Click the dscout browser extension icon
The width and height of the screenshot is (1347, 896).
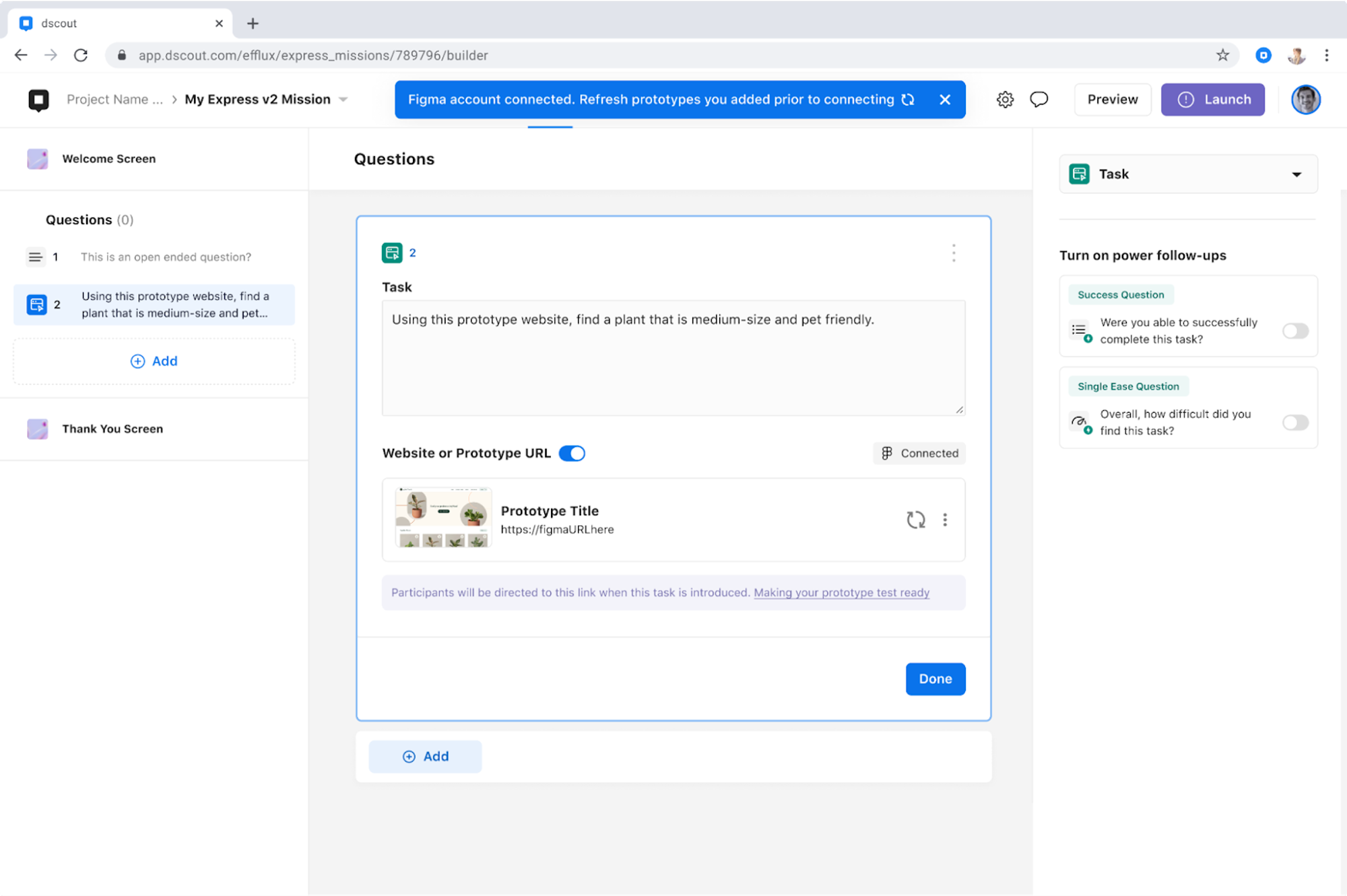1263,55
